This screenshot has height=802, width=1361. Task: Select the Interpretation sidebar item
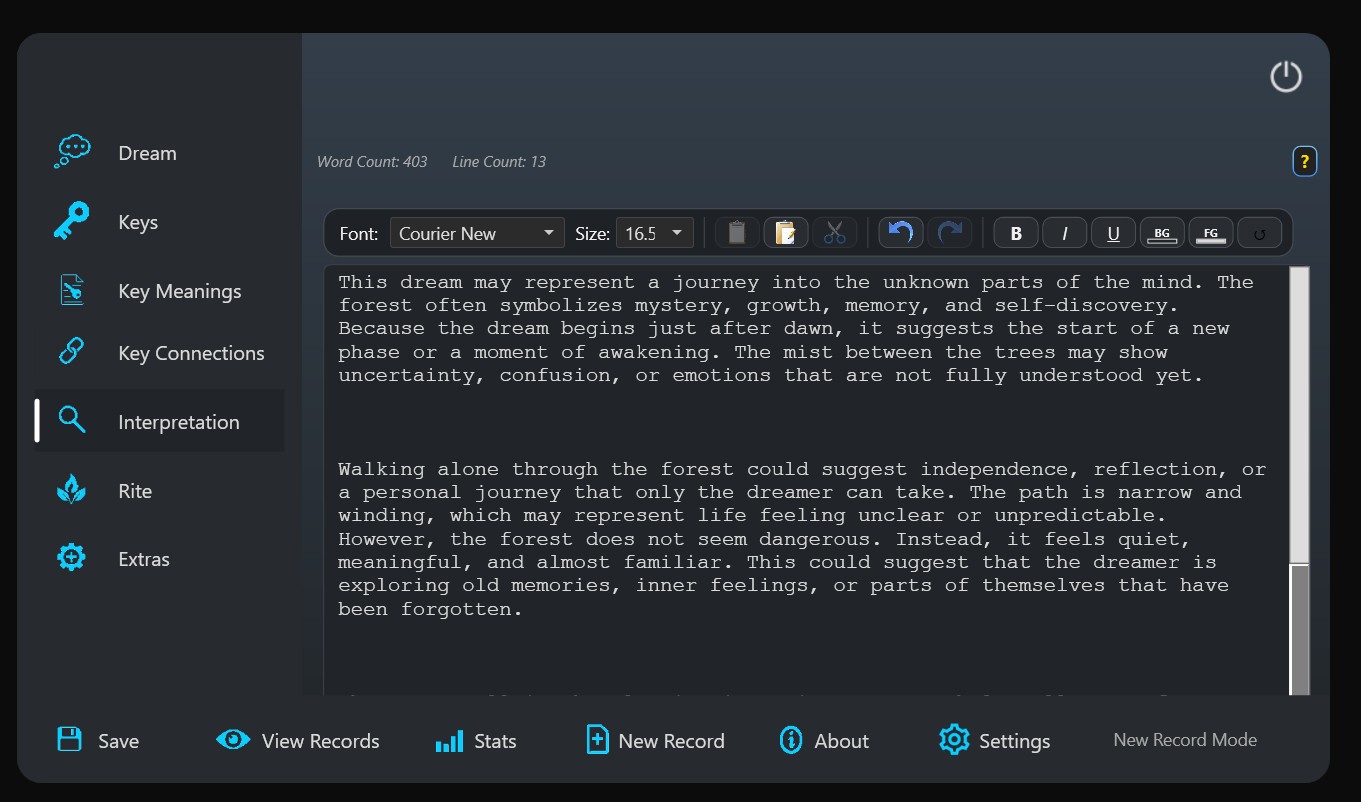(x=159, y=421)
